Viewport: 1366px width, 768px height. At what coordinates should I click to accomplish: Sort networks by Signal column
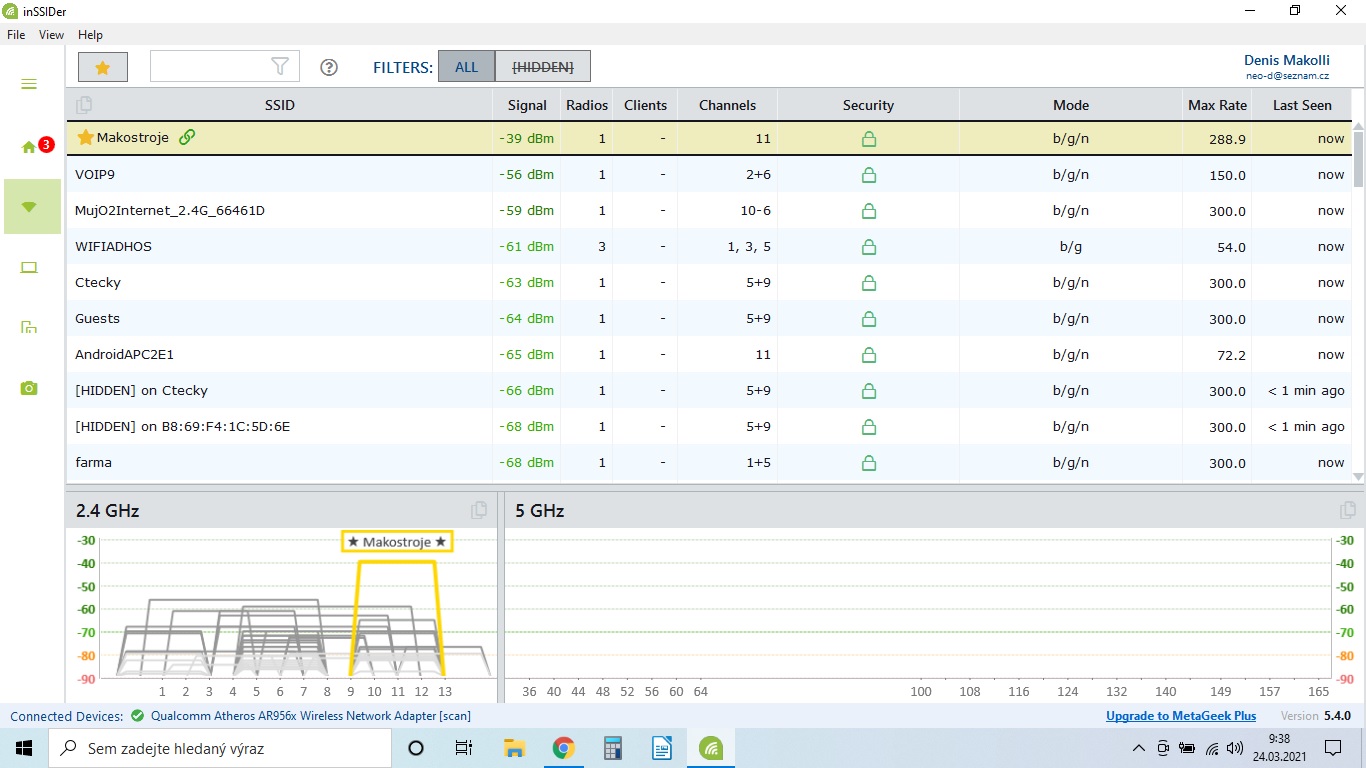[526, 105]
